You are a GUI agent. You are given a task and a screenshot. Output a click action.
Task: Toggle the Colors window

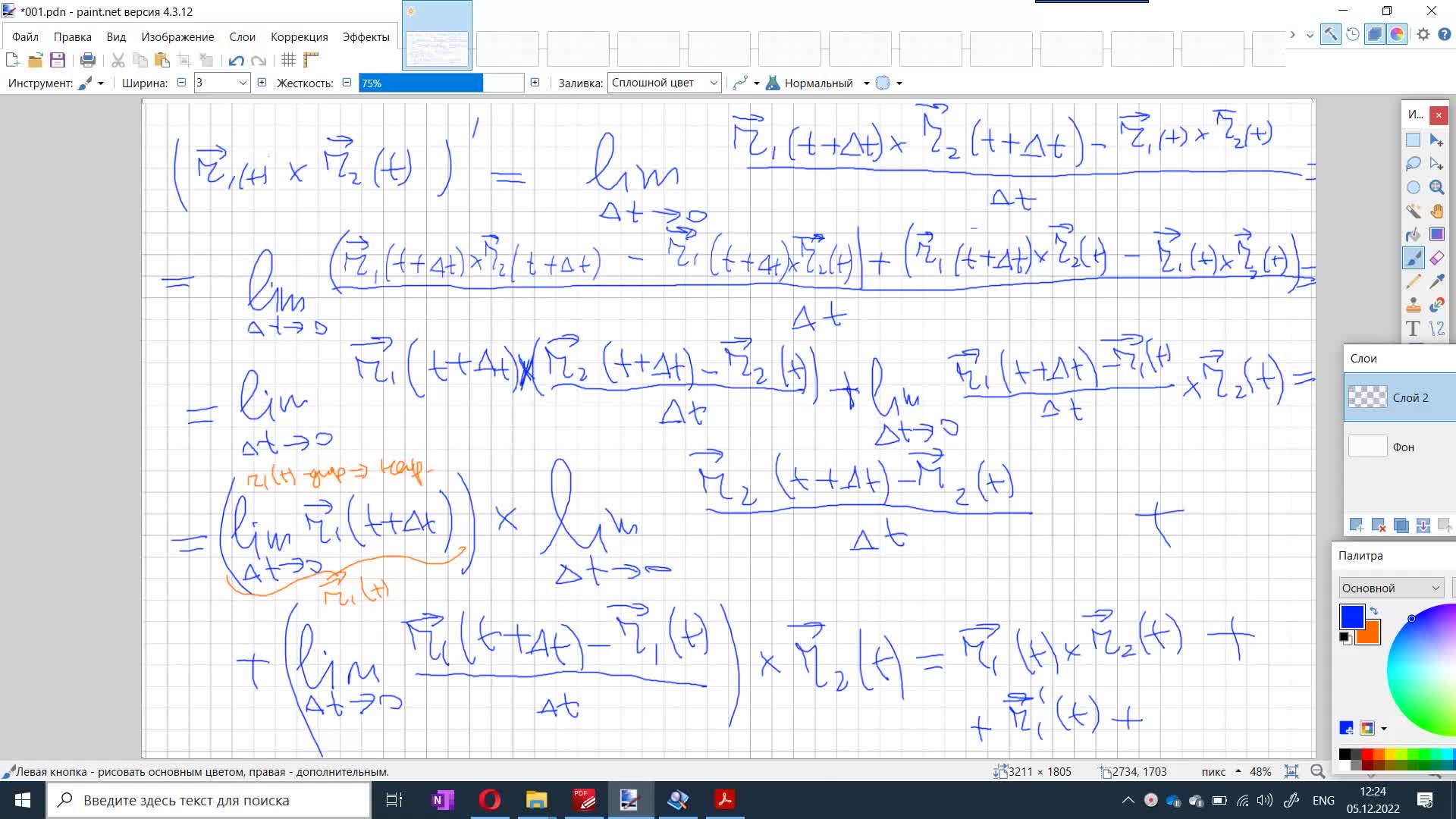(1397, 34)
